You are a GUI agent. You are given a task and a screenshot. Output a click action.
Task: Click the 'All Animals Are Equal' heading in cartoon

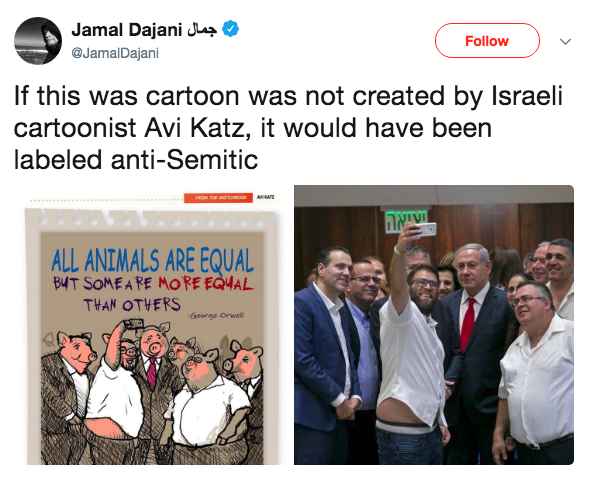(152, 261)
